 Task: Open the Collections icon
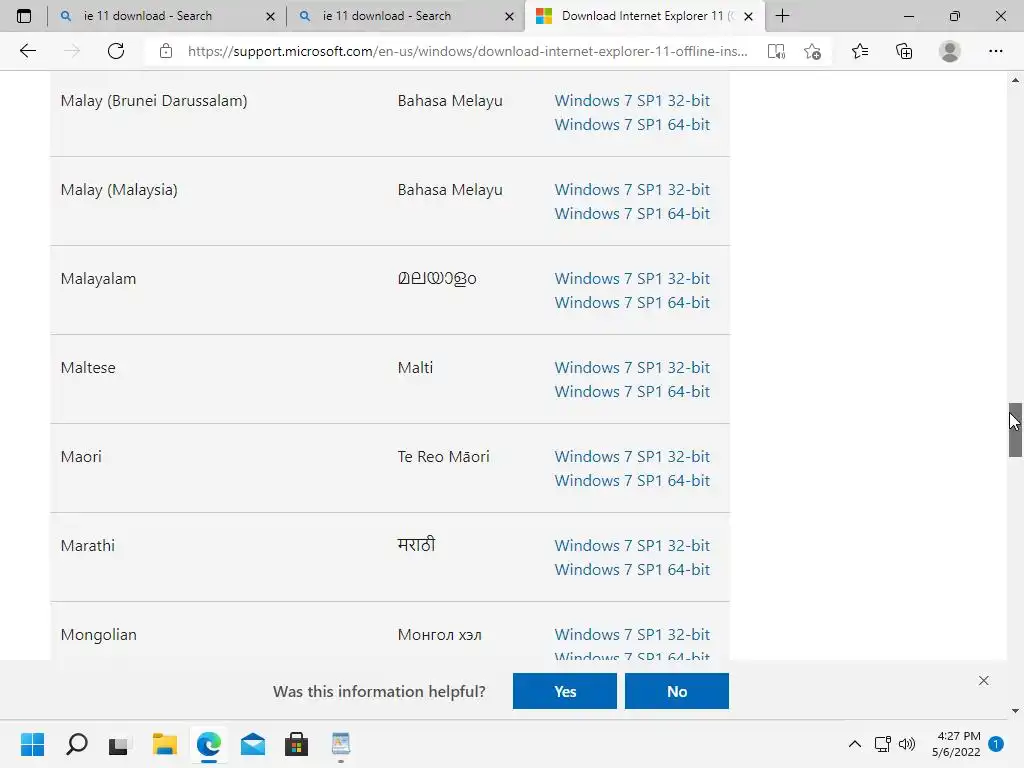coord(904,51)
